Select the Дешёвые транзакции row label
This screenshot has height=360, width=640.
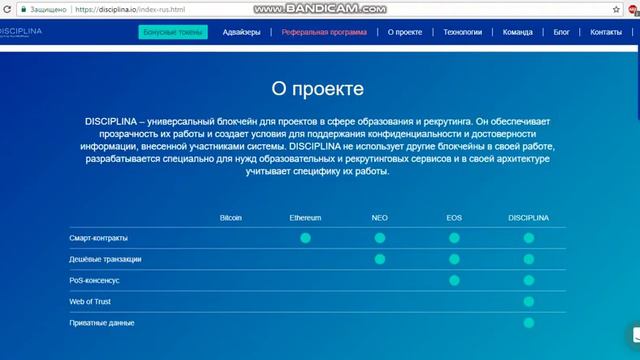[x=105, y=259]
